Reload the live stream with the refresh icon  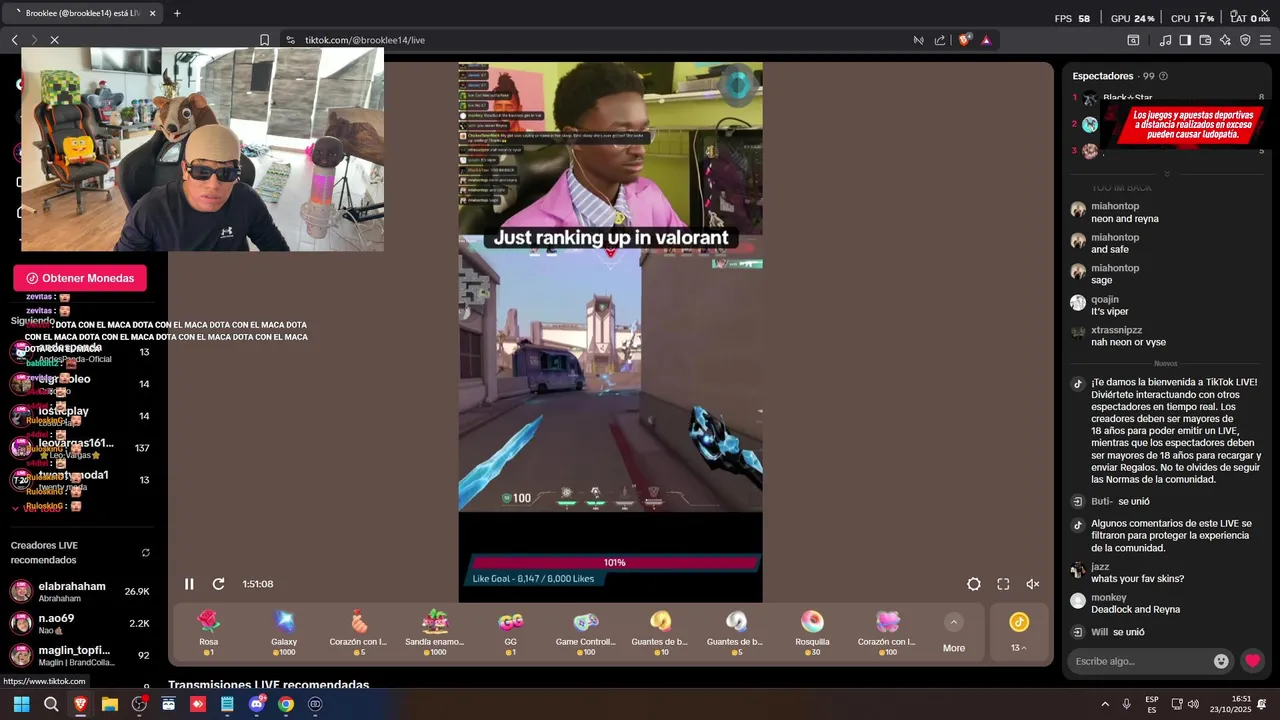pos(218,584)
